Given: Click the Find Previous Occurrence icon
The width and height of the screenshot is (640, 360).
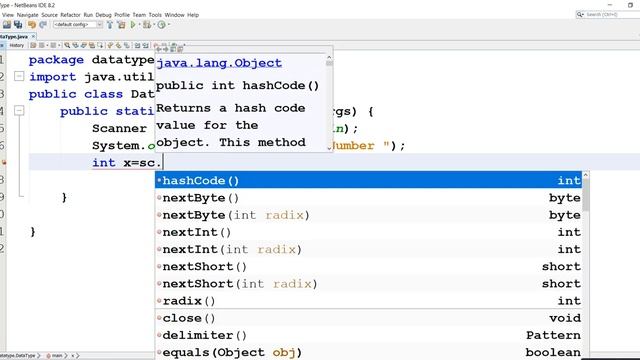Looking at the screenshot, I should (x=76, y=45).
